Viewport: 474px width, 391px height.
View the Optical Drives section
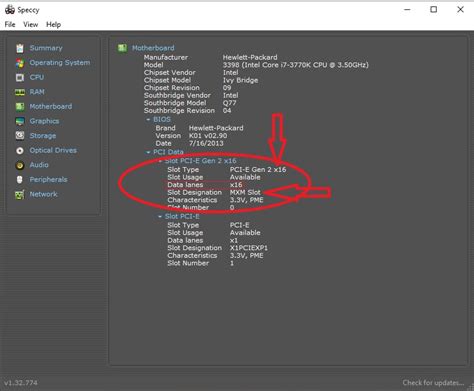(53, 150)
